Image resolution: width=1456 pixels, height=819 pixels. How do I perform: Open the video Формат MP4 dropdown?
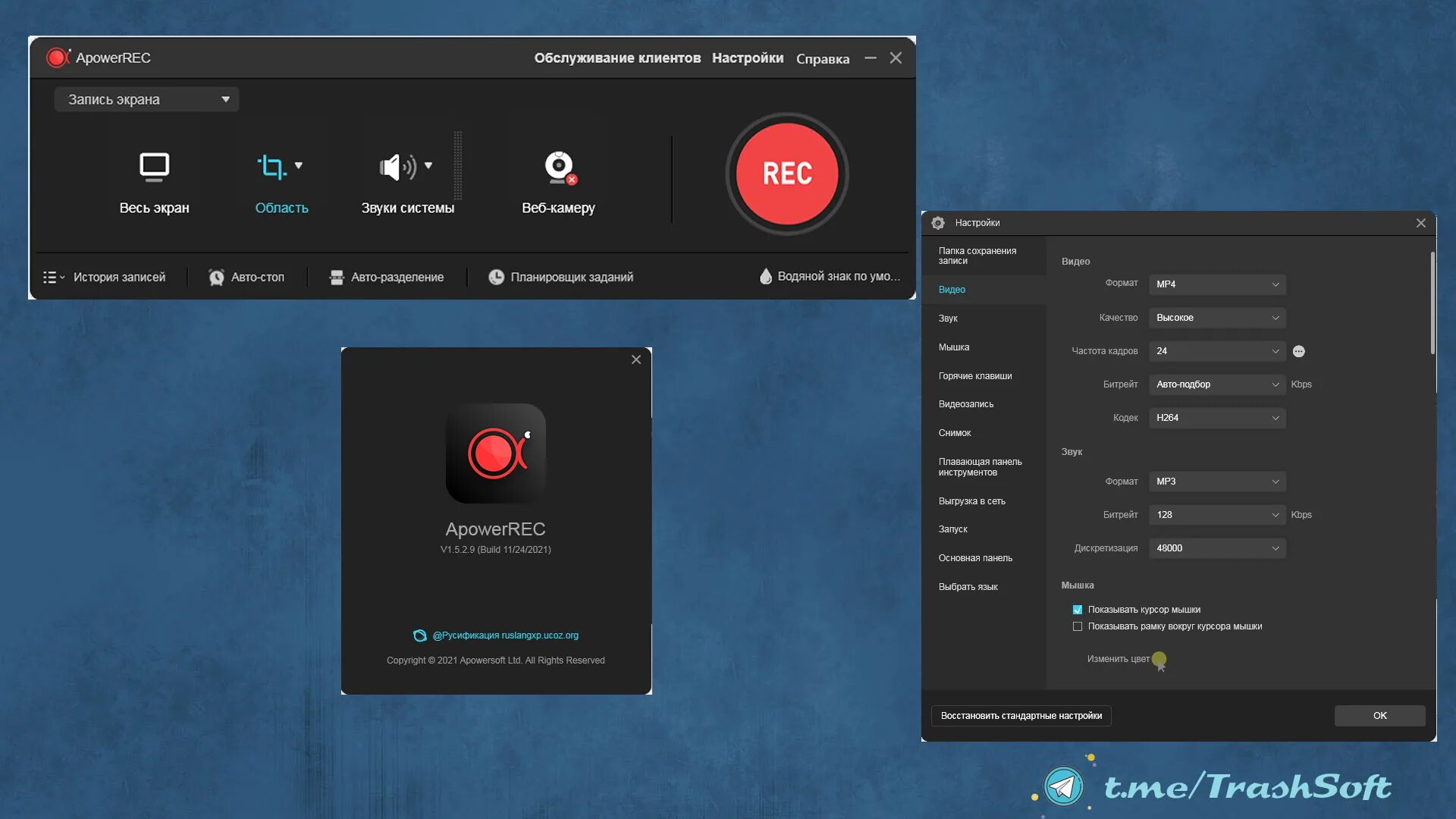click(1217, 284)
